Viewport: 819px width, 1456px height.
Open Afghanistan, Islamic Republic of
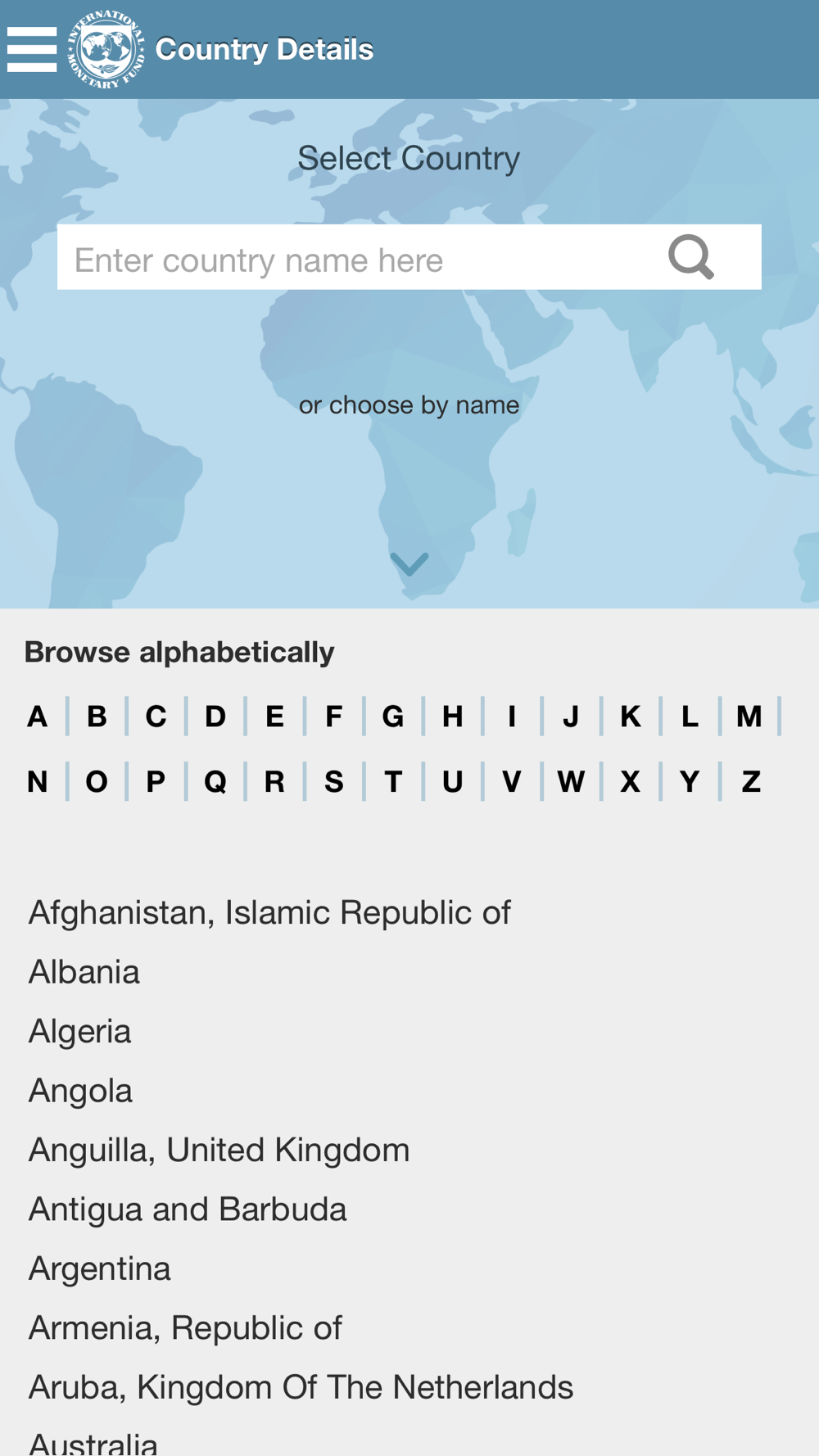click(269, 912)
